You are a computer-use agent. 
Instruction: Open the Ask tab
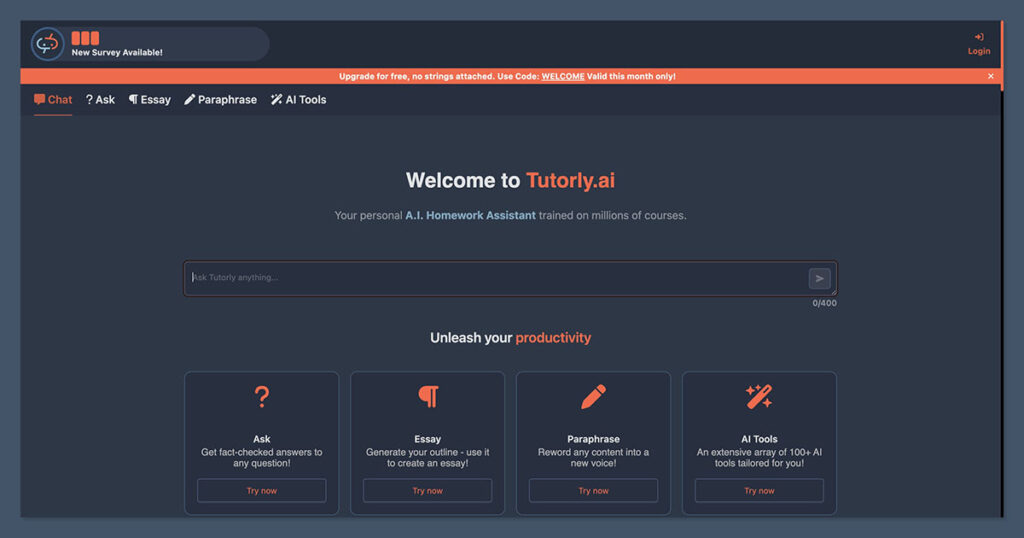(100, 100)
